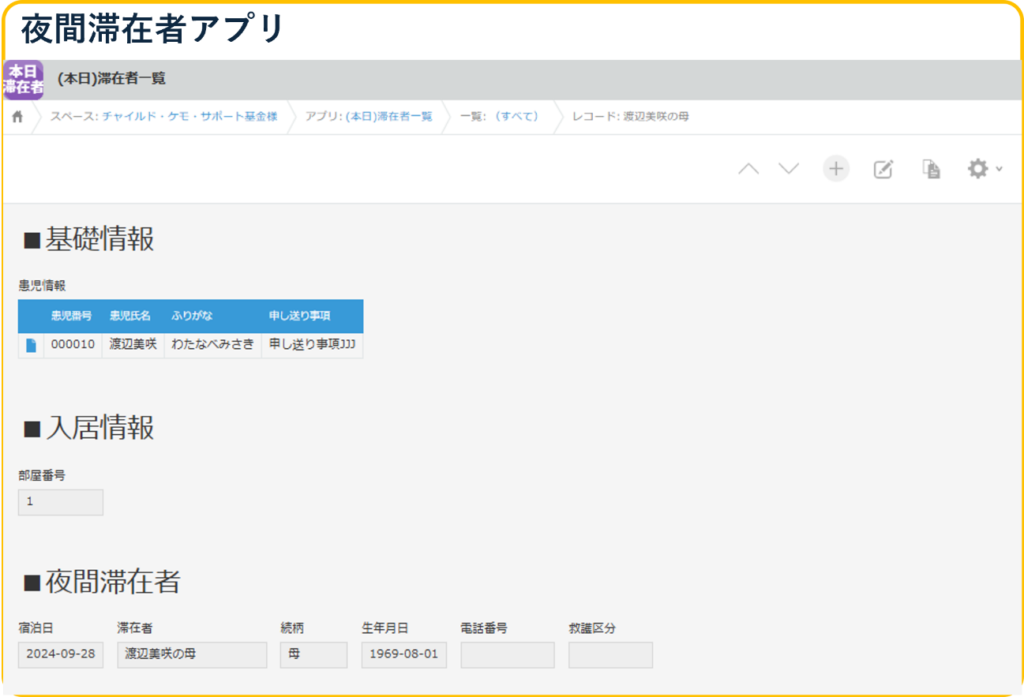Show previous record with up chevron
The height and width of the screenshot is (697, 1024).
pos(748,169)
